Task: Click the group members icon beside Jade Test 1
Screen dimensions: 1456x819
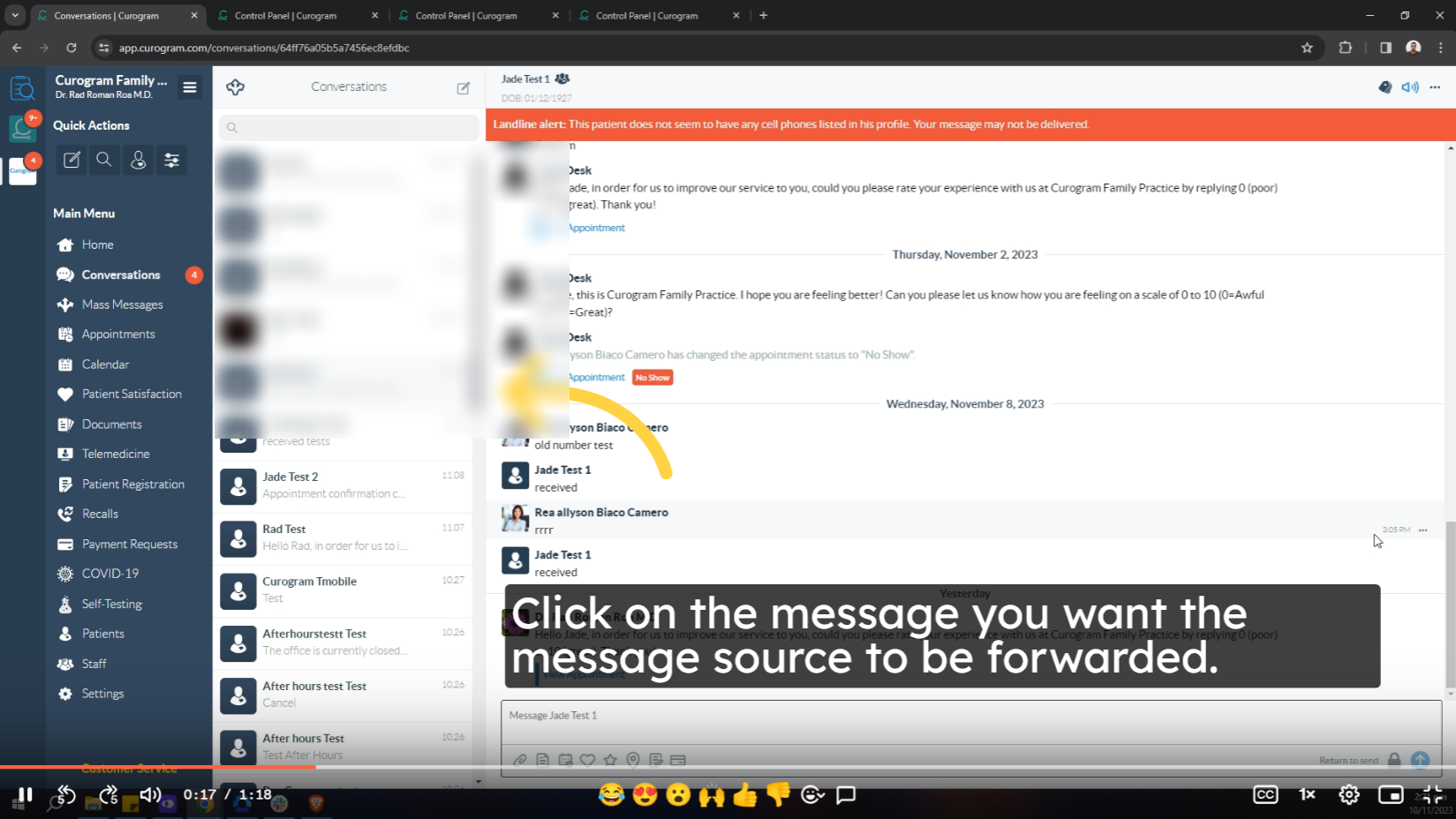Action: pyautogui.click(x=562, y=79)
